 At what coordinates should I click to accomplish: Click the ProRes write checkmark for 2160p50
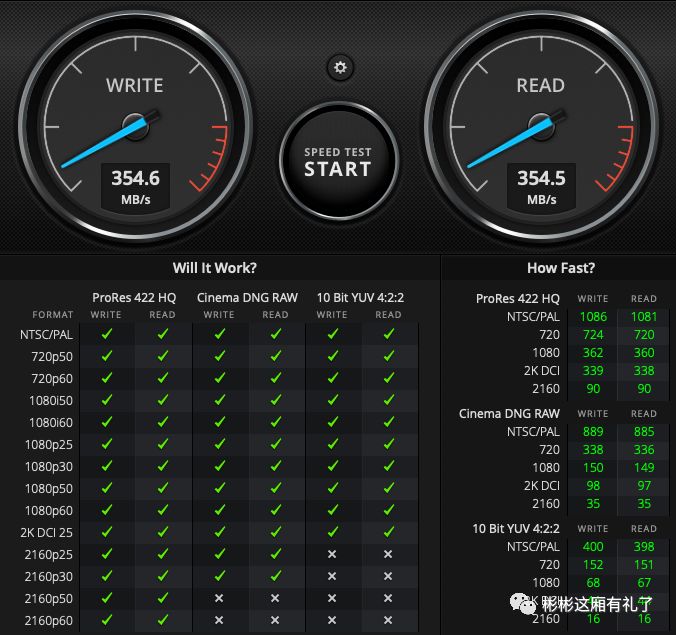(106, 597)
